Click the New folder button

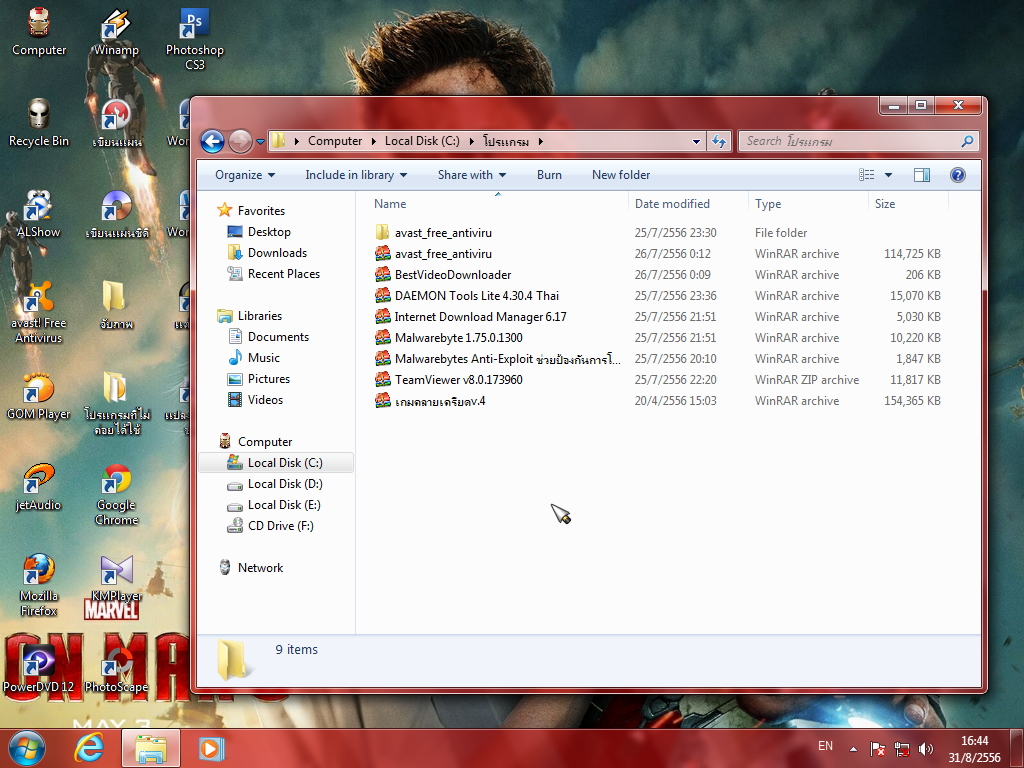(621, 175)
